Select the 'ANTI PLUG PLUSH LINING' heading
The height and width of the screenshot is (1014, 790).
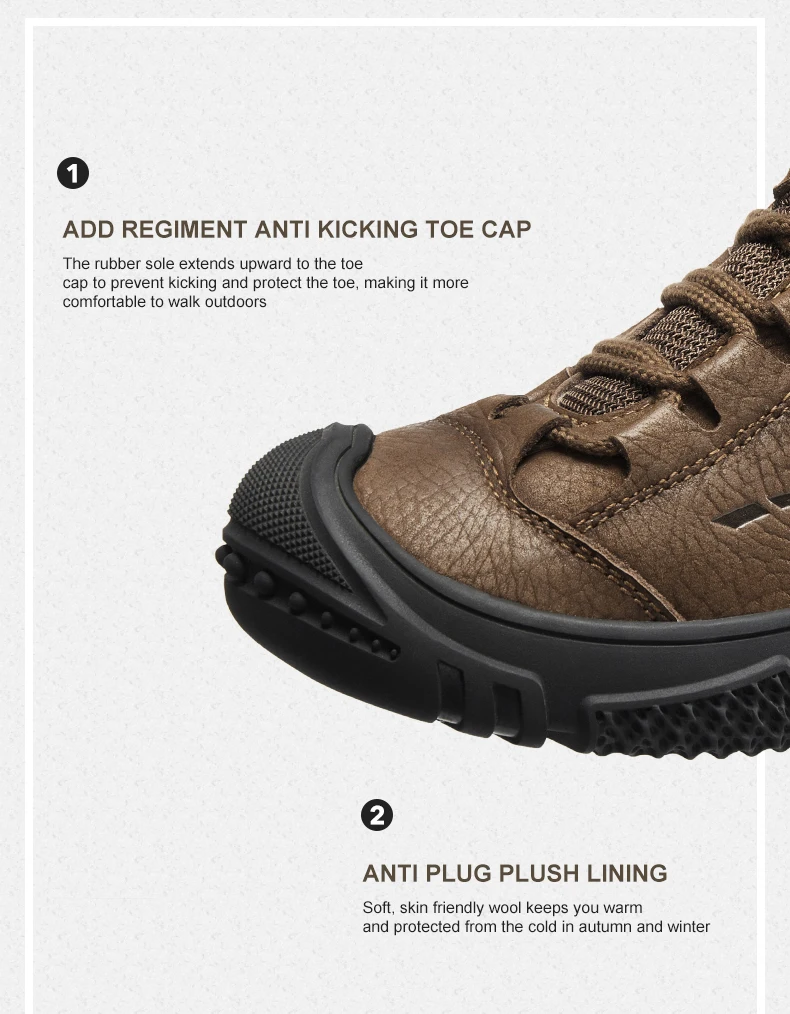pos(515,873)
